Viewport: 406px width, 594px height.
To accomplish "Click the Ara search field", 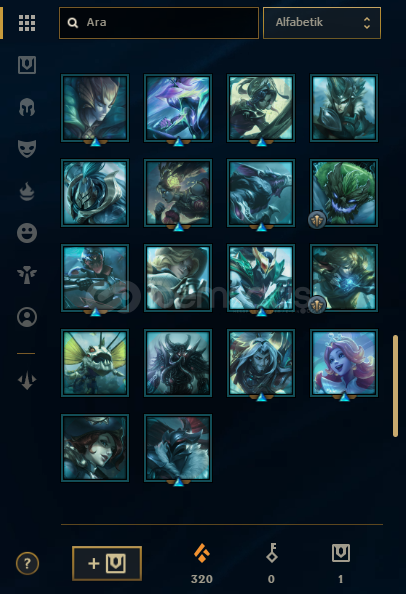I will [x=159, y=23].
